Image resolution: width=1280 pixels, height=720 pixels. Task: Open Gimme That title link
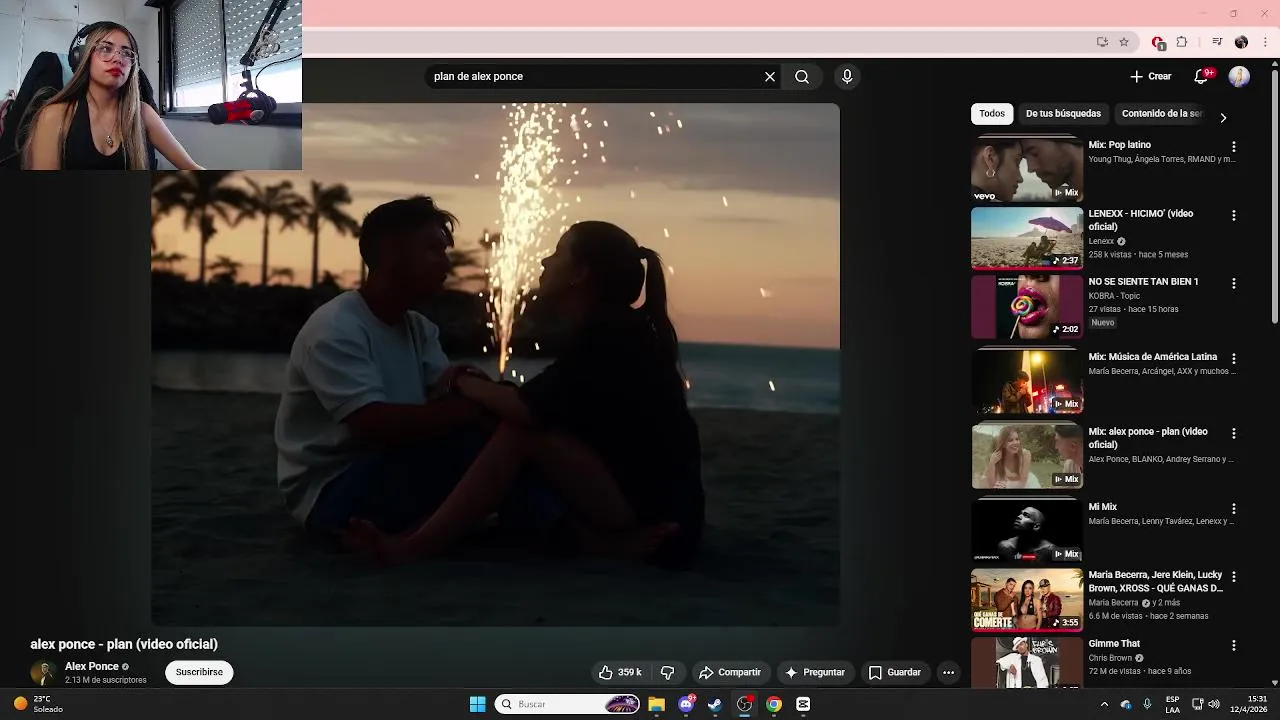1115,644
